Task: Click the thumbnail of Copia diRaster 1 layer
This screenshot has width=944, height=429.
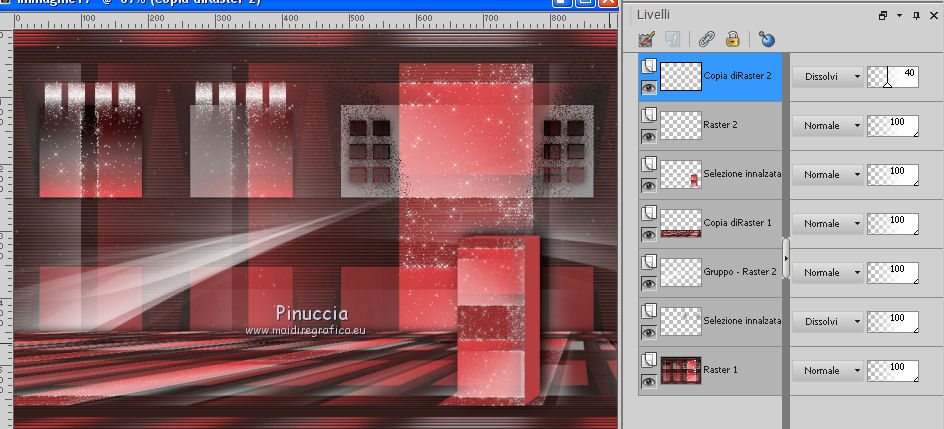Action: [681, 223]
